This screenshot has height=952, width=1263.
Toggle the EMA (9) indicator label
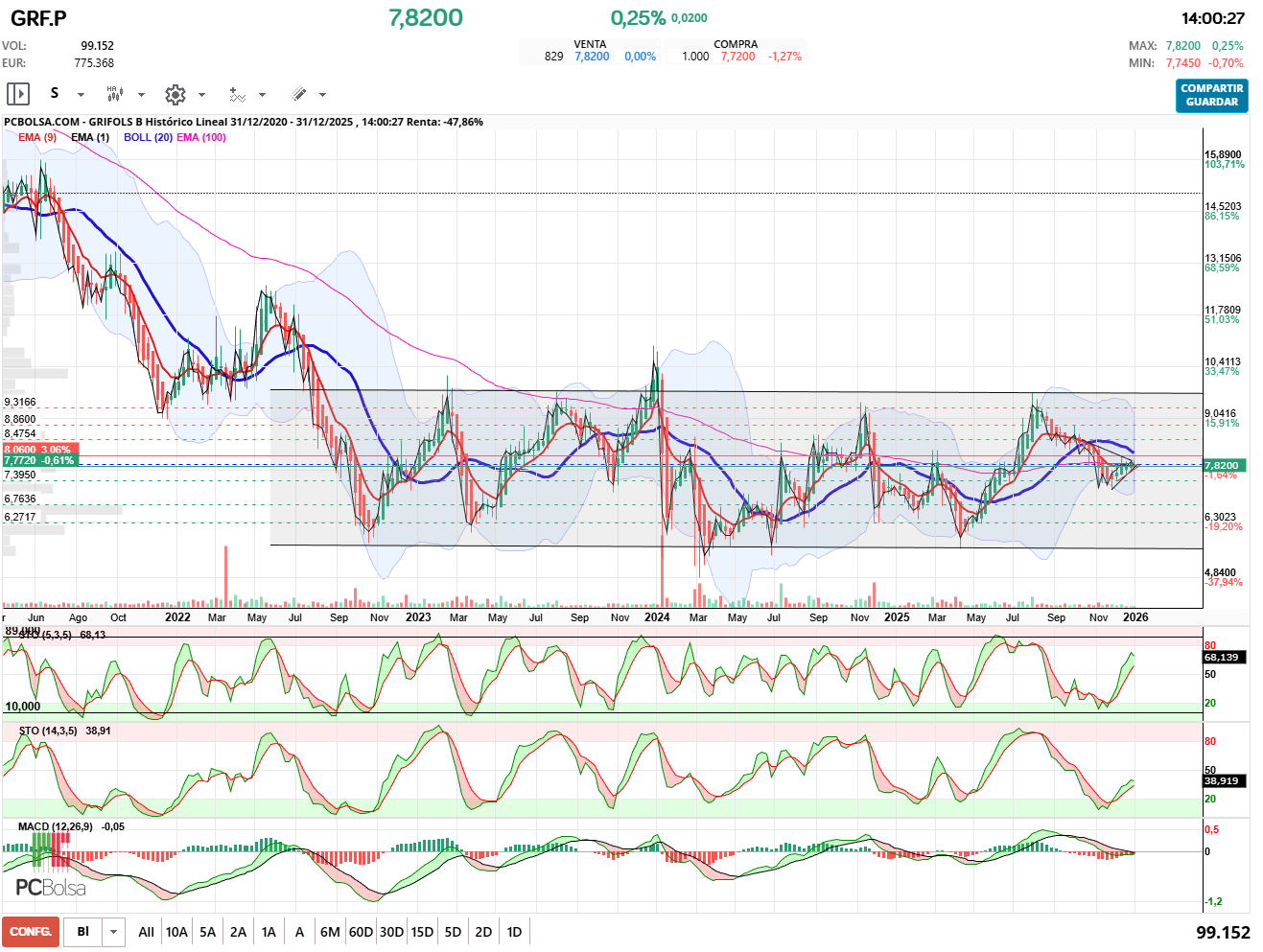tap(37, 137)
